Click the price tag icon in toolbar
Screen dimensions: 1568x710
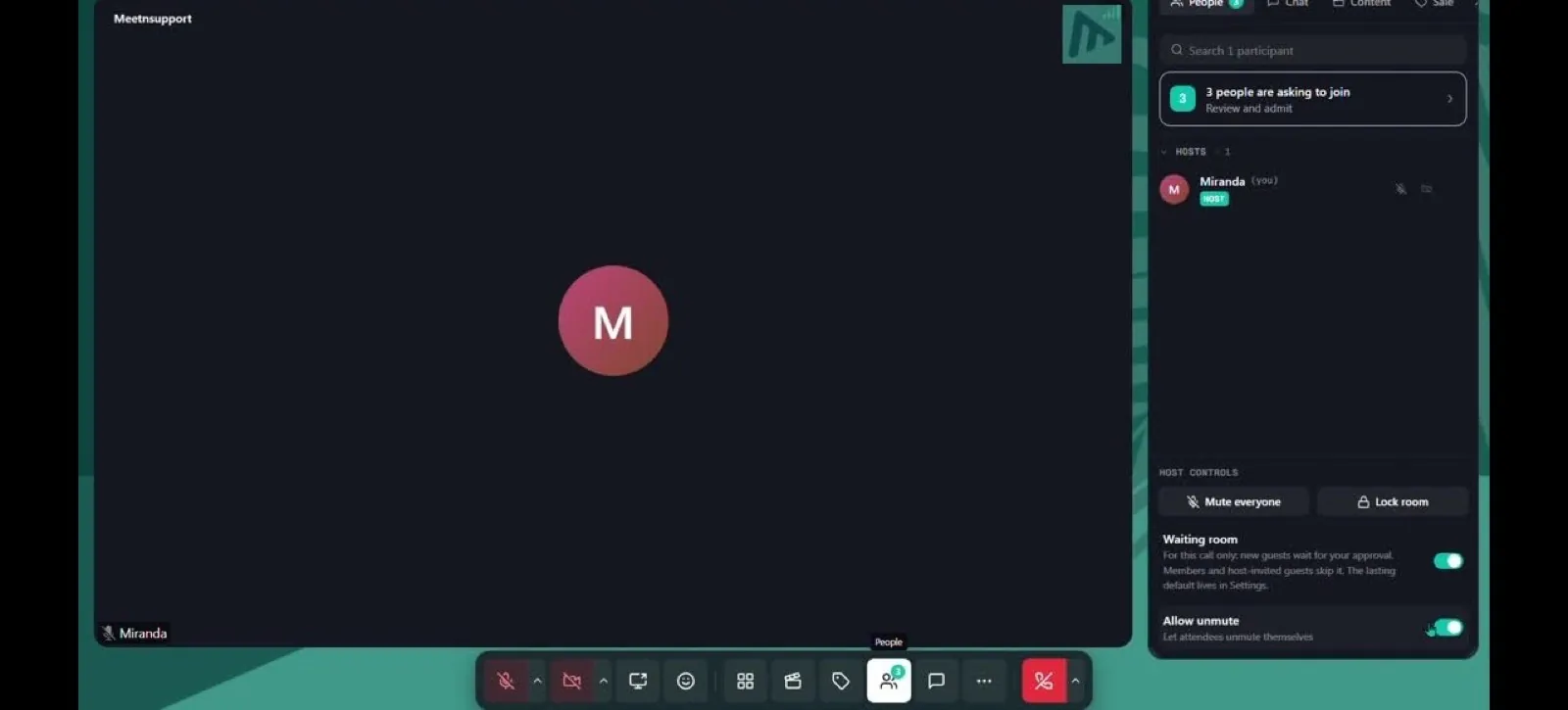[x=841, y=681]
